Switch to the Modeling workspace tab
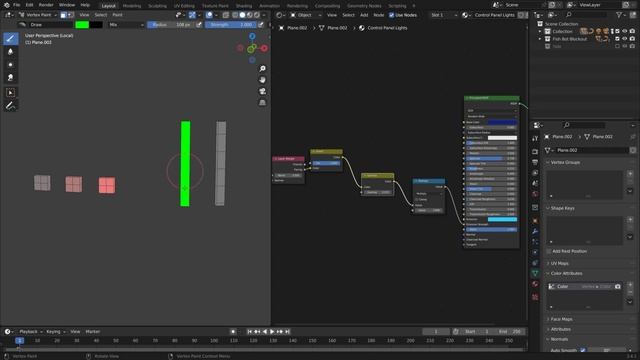 click(x=131, y=6)
